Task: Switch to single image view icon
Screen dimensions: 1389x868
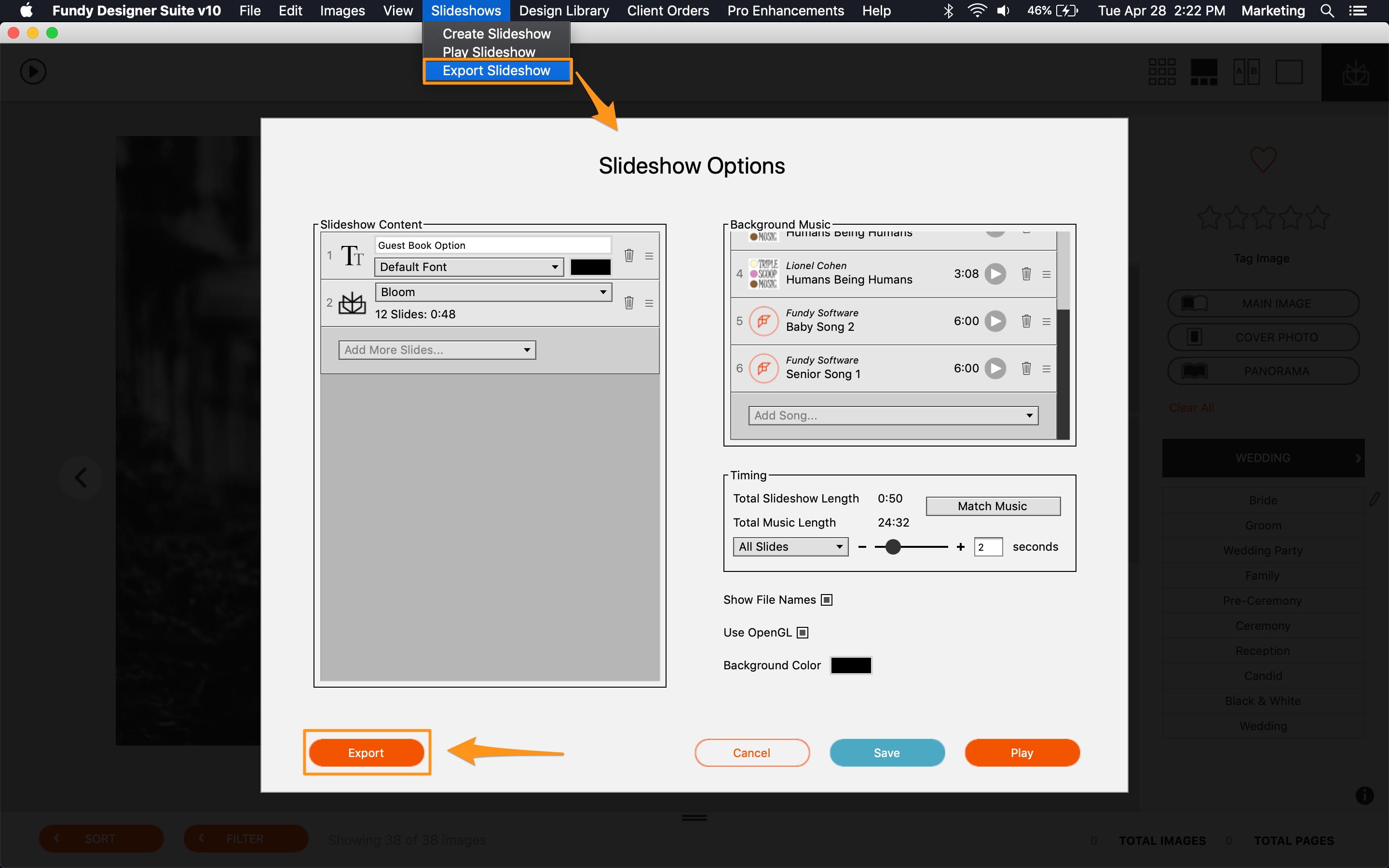Action: (x=1289, y=72)
